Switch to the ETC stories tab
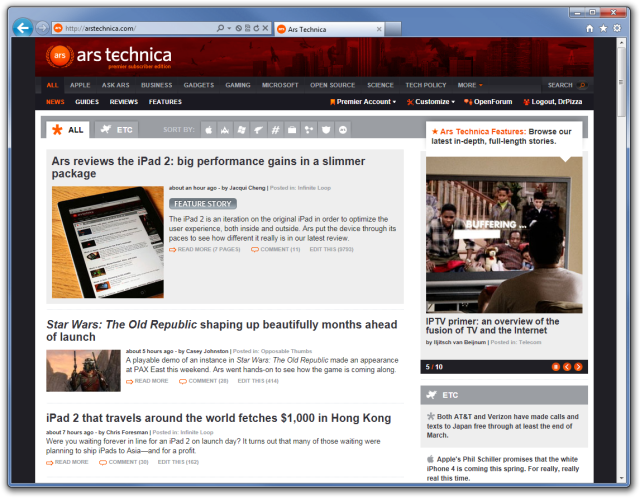 [117, 130]
